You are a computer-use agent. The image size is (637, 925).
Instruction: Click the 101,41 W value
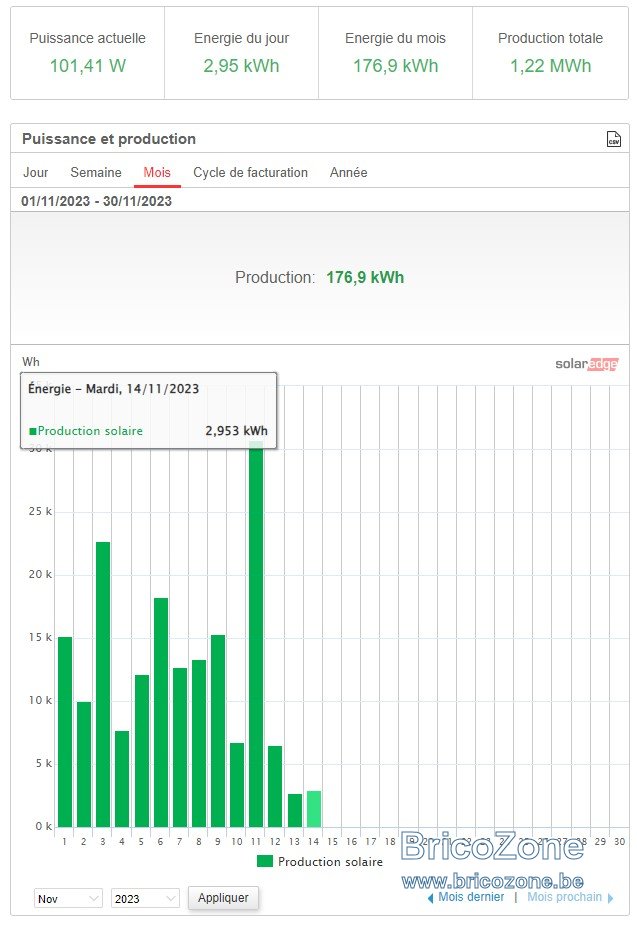[87, 65]
